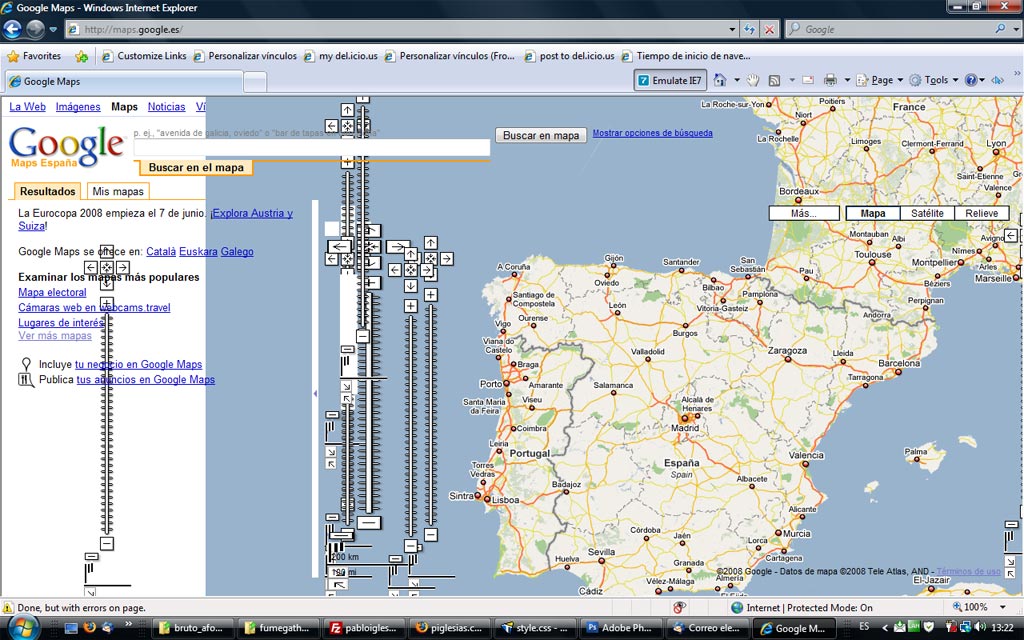The height and width of the screenshot is (640, 1024).
Task: Click the pan-right arrow in the white sidebar
Action: tap(123, 268)
